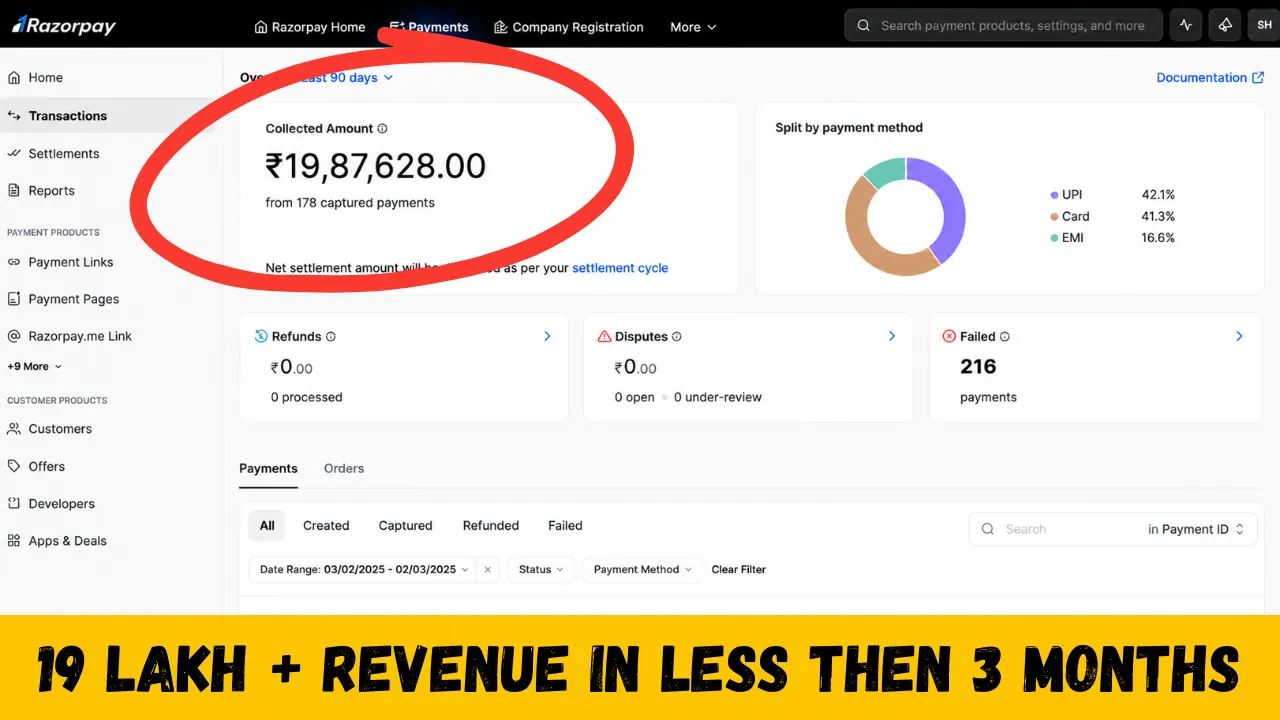Select the Created payments filter

(326, 526)
